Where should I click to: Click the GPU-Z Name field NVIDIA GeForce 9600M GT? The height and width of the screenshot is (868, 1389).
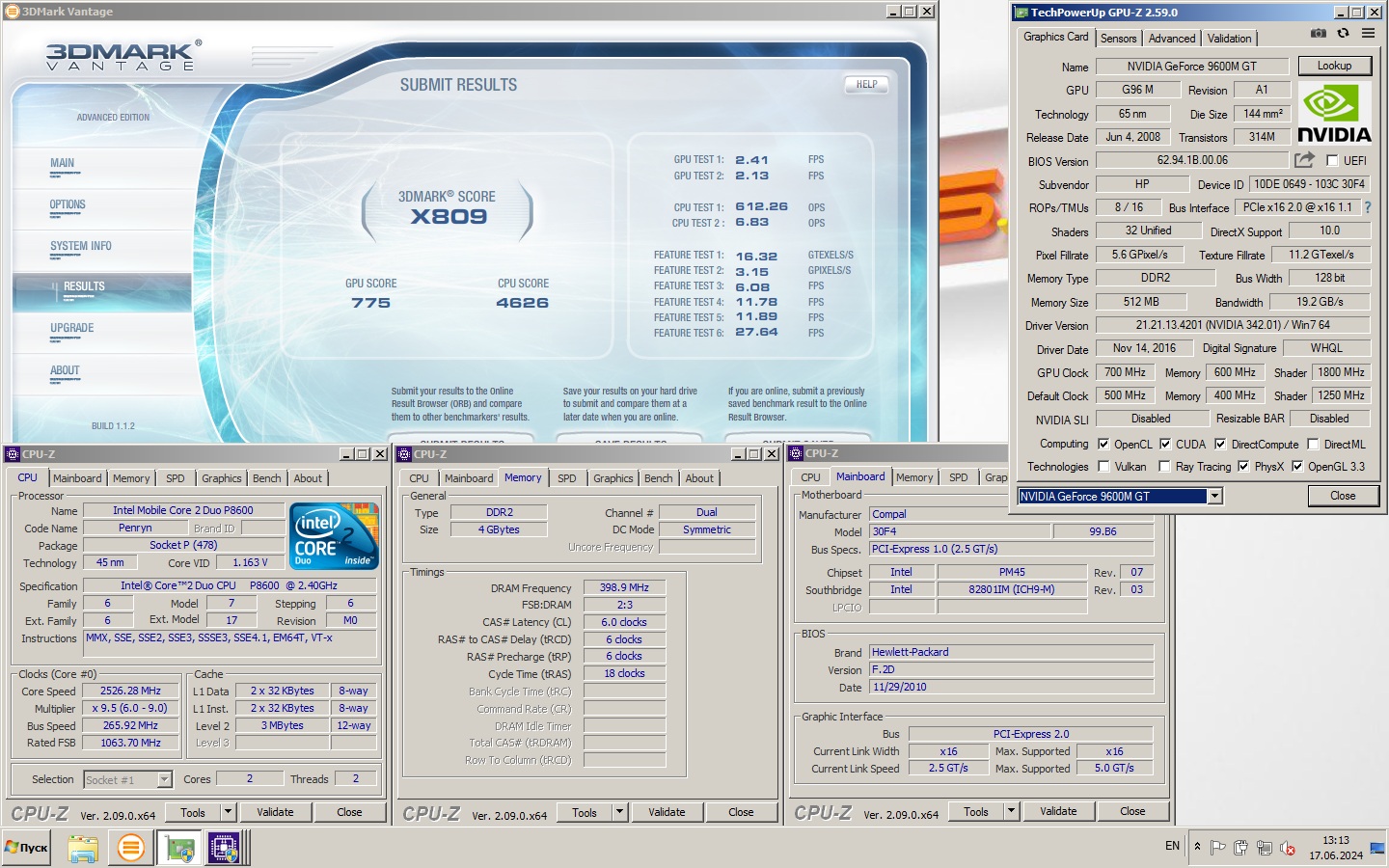[x=1192, y=67]
